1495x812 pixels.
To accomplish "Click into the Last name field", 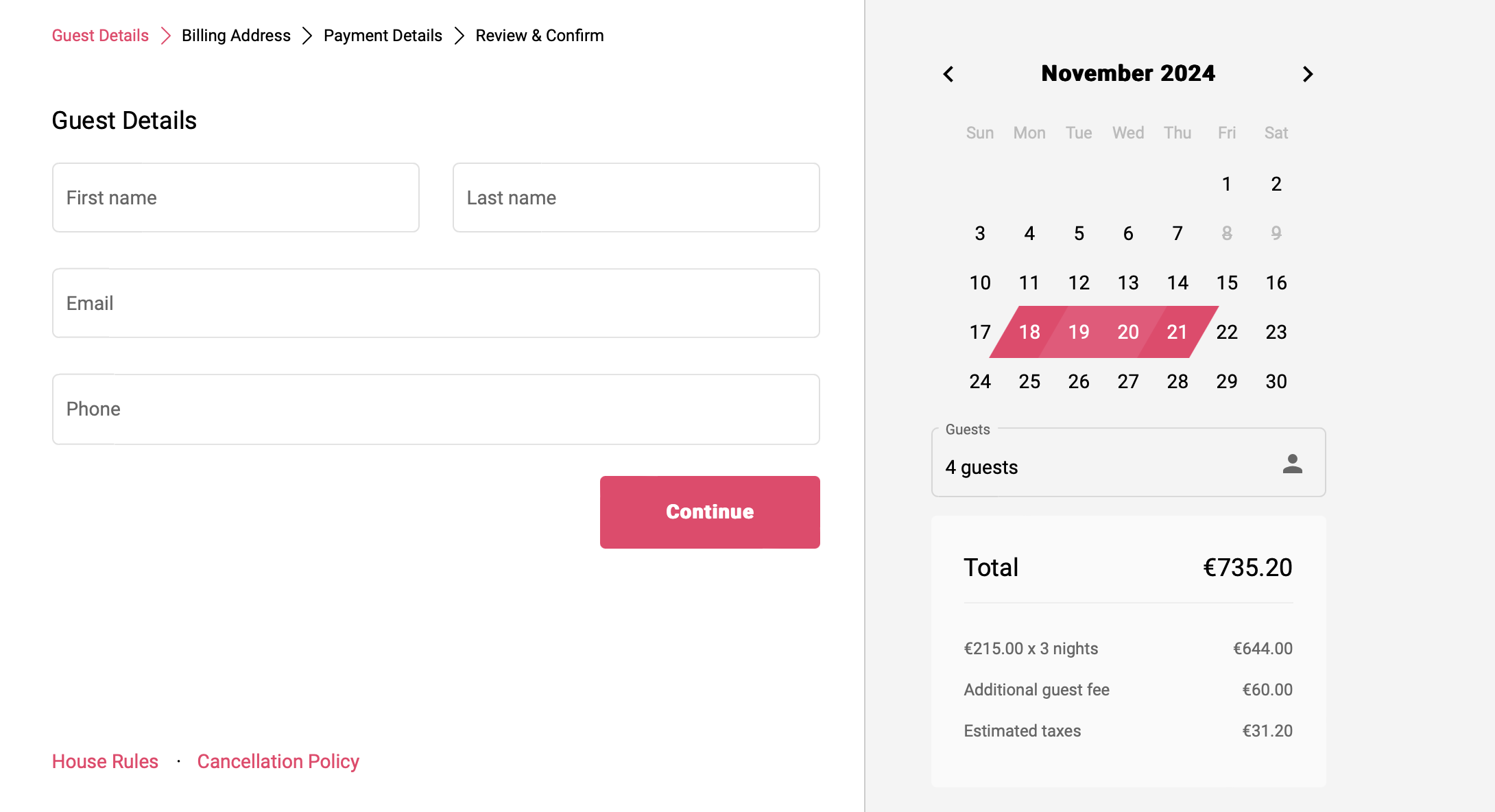I will click(636, 198).
